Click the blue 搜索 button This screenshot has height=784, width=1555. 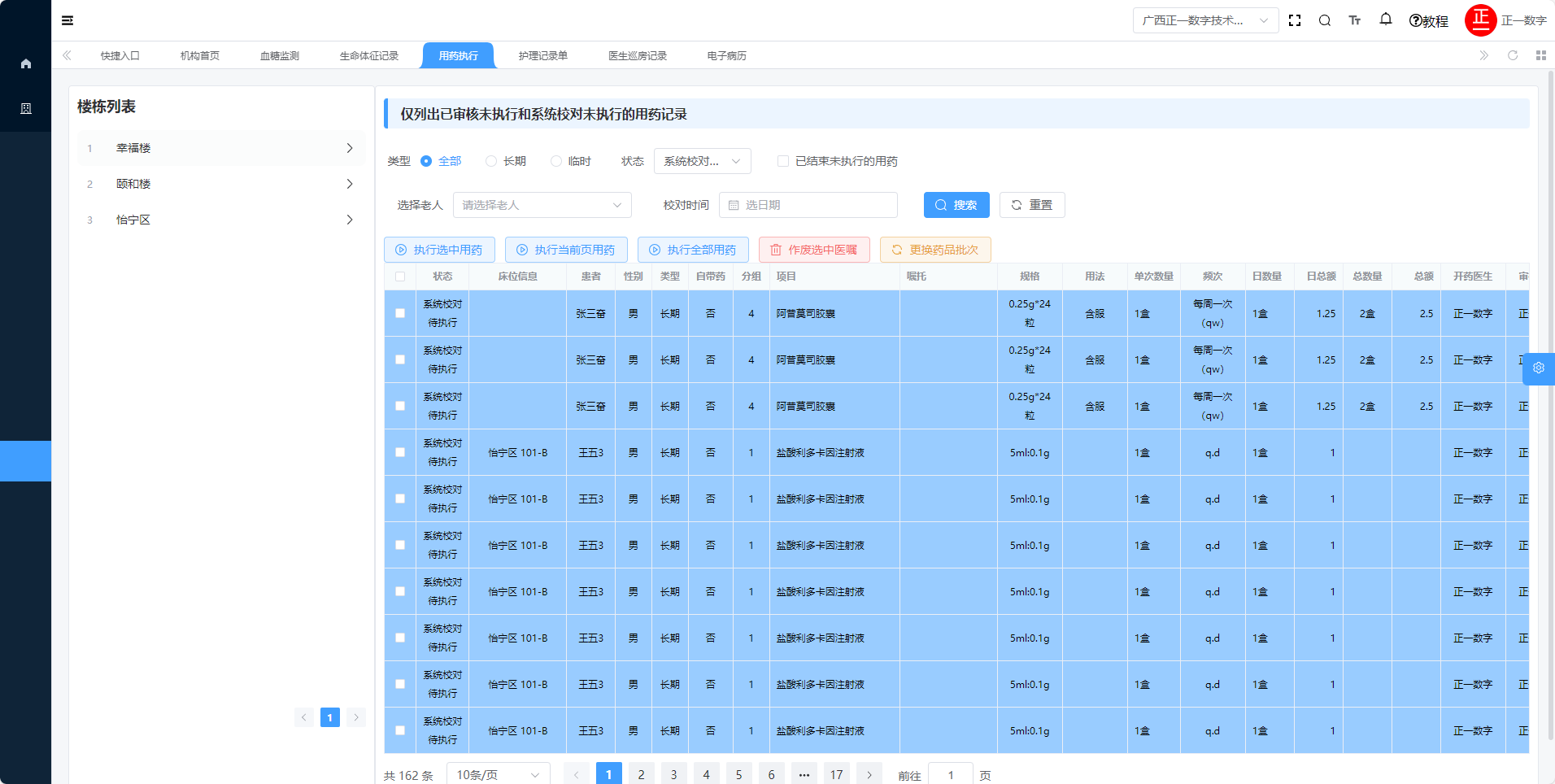coord(956,205)
